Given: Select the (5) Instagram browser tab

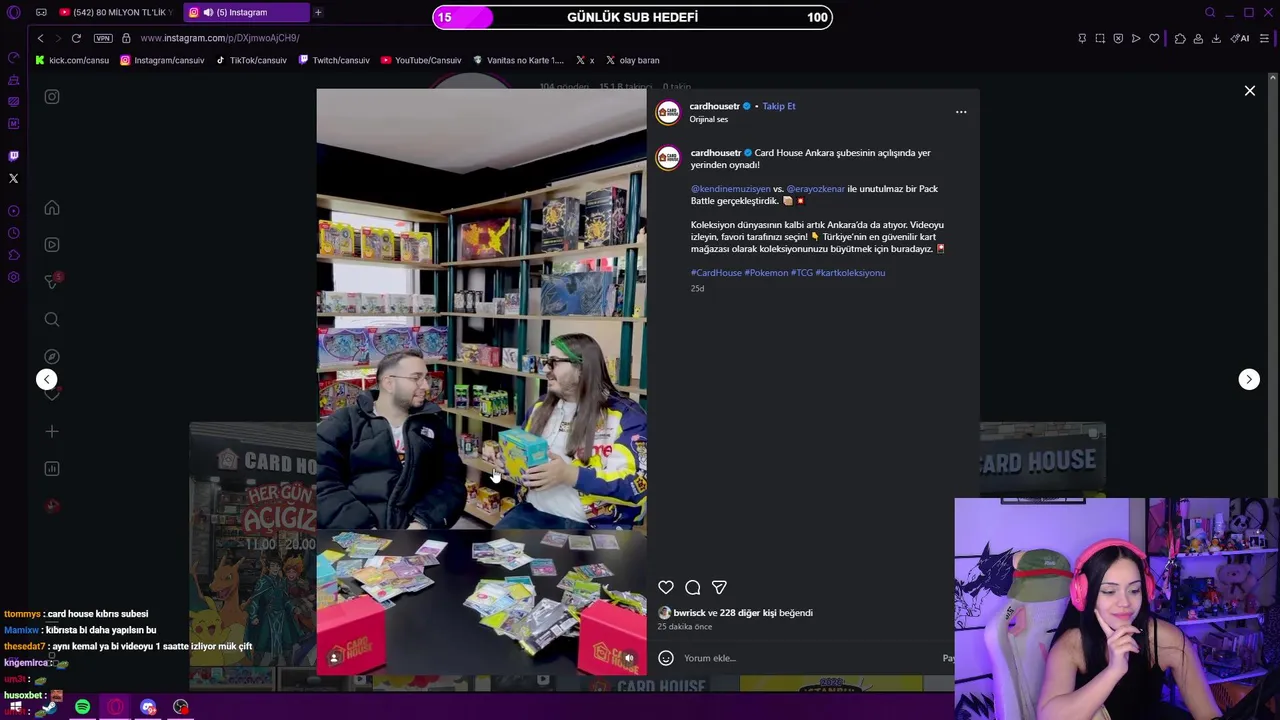Looking at the screenshot, I should (x=247, y=12).
